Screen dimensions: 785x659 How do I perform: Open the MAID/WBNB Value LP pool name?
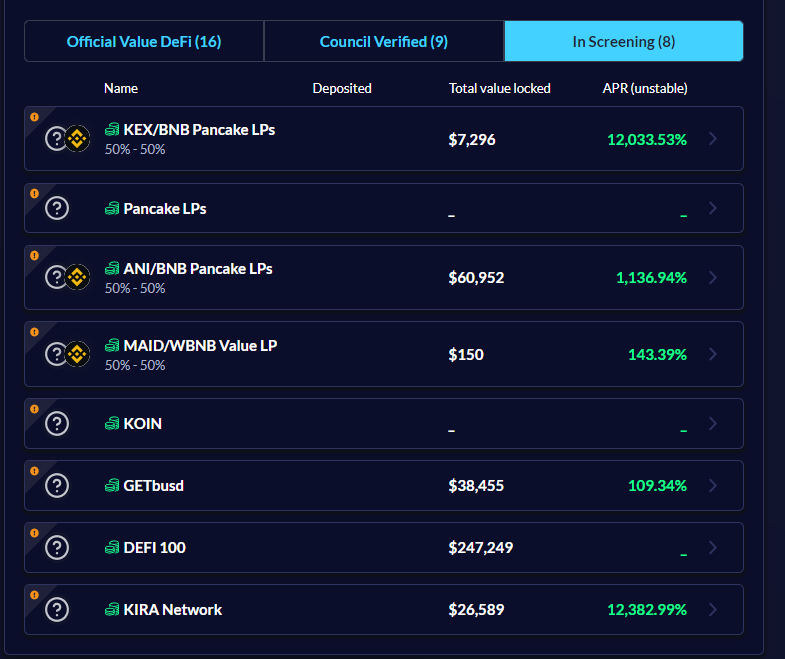pos(200,346)
